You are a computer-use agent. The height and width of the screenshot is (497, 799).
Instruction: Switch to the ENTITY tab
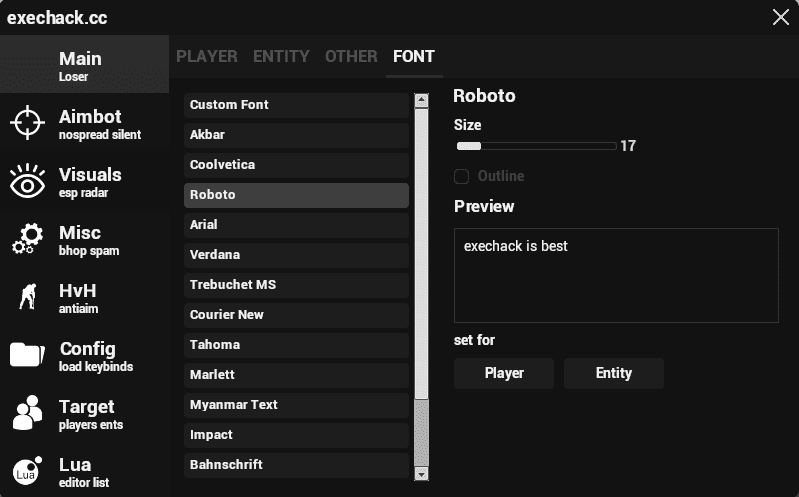click(281, 57)
